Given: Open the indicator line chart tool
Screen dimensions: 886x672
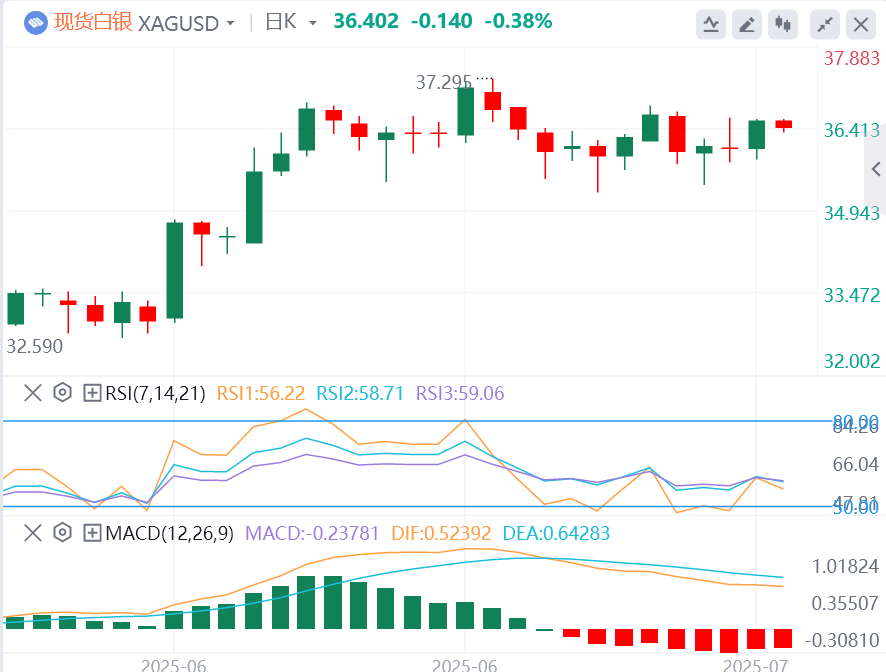Looking at the screenshot, I should pyautogui.click(x=711, y=24).
